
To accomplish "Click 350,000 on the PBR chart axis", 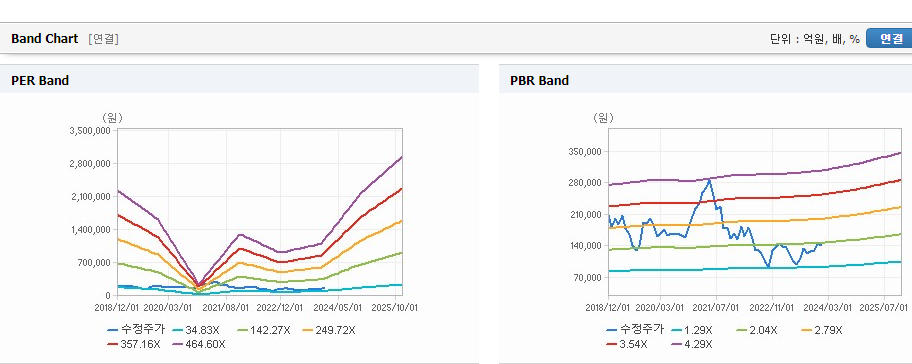I will pos(586,152).
